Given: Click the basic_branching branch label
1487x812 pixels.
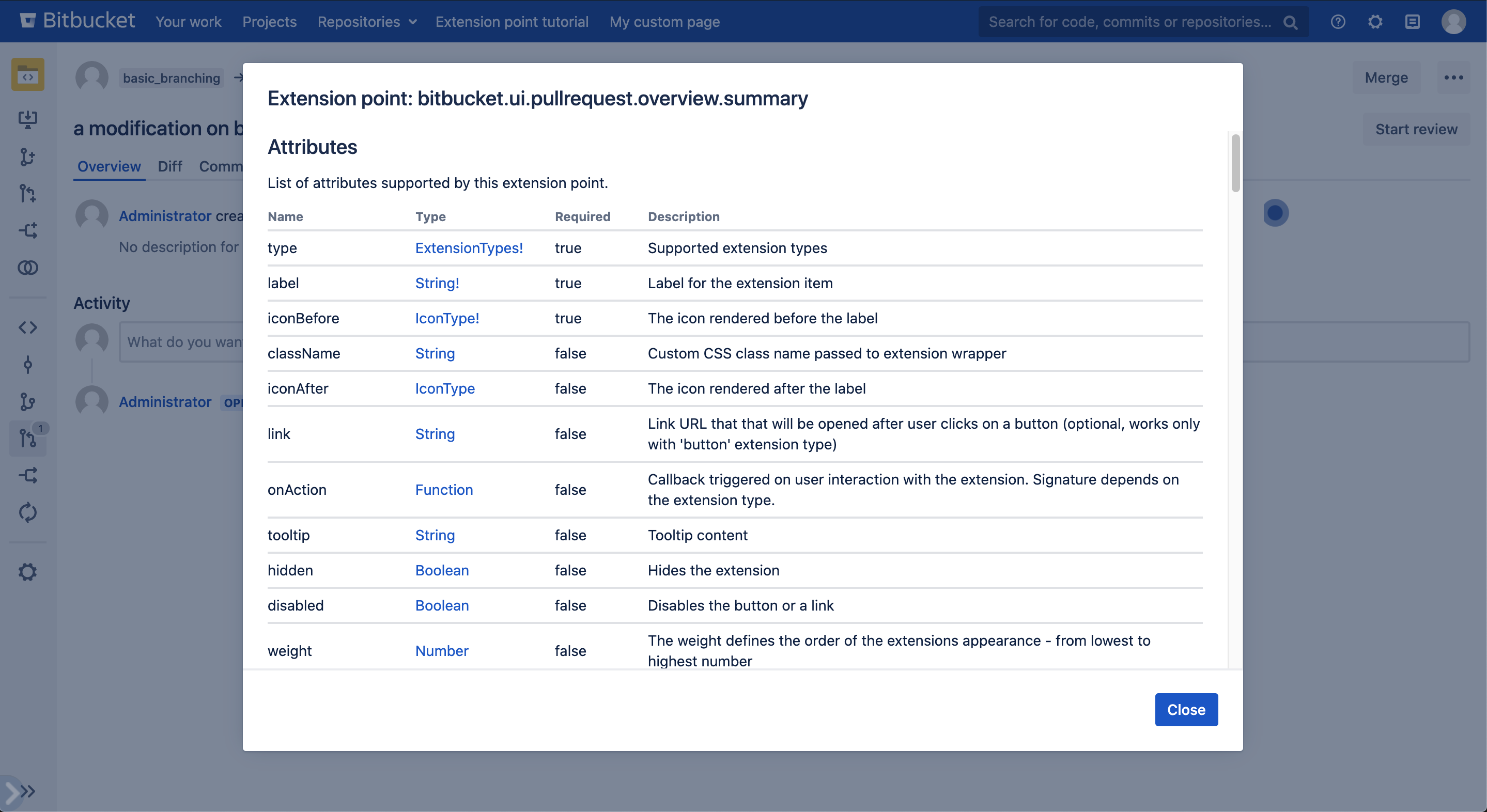Looking at the screenshot, I should pos(171,78).
